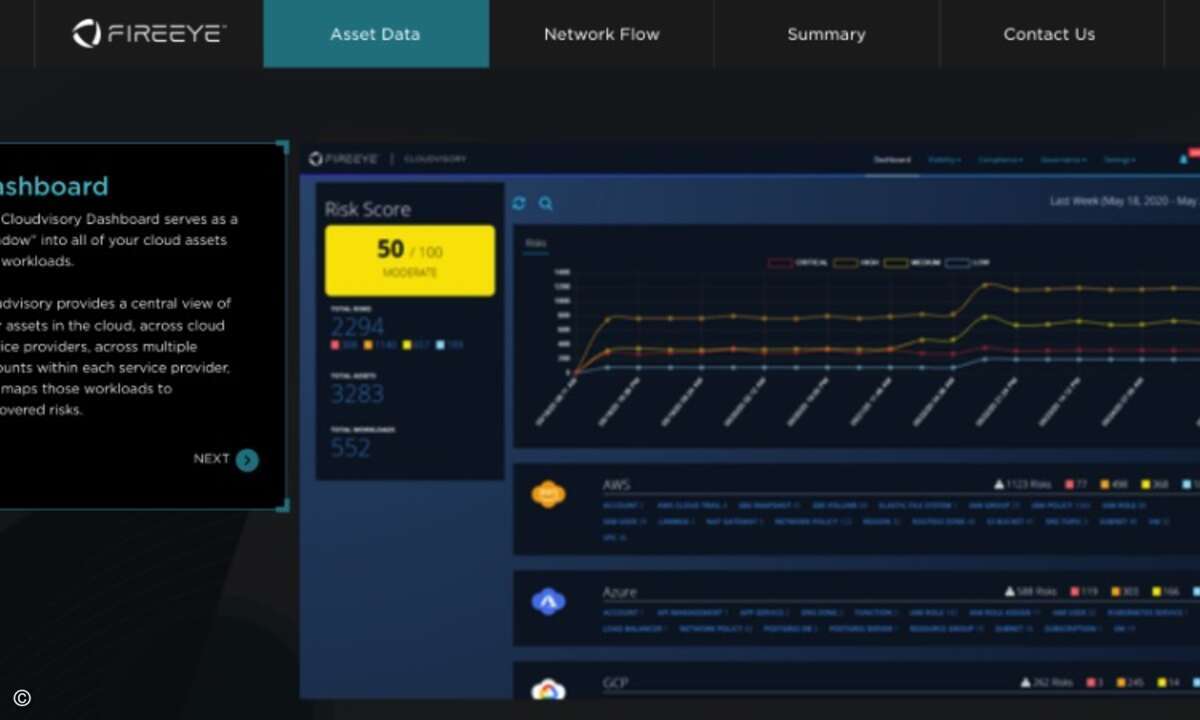Open the Settings dropdown in the dashboard nav
This screenshot has height=720, width=1200.
tap(1118, 160)
